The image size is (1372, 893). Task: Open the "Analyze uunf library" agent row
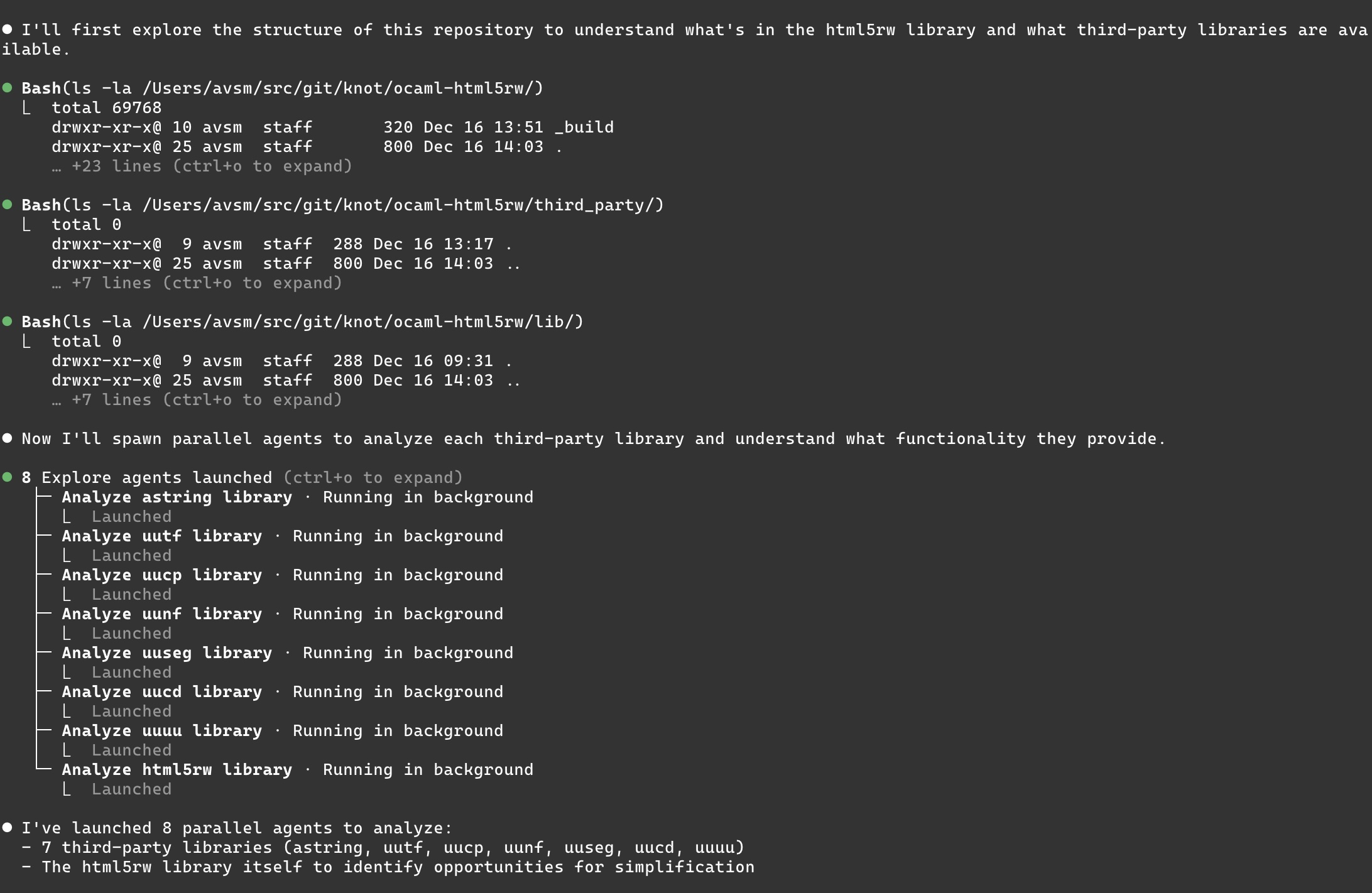(161, 614)
